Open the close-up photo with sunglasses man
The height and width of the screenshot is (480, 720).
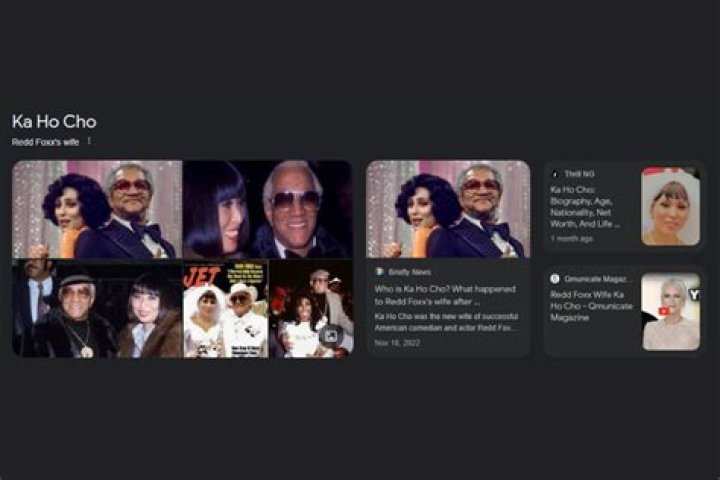click(x=268, y=209)
